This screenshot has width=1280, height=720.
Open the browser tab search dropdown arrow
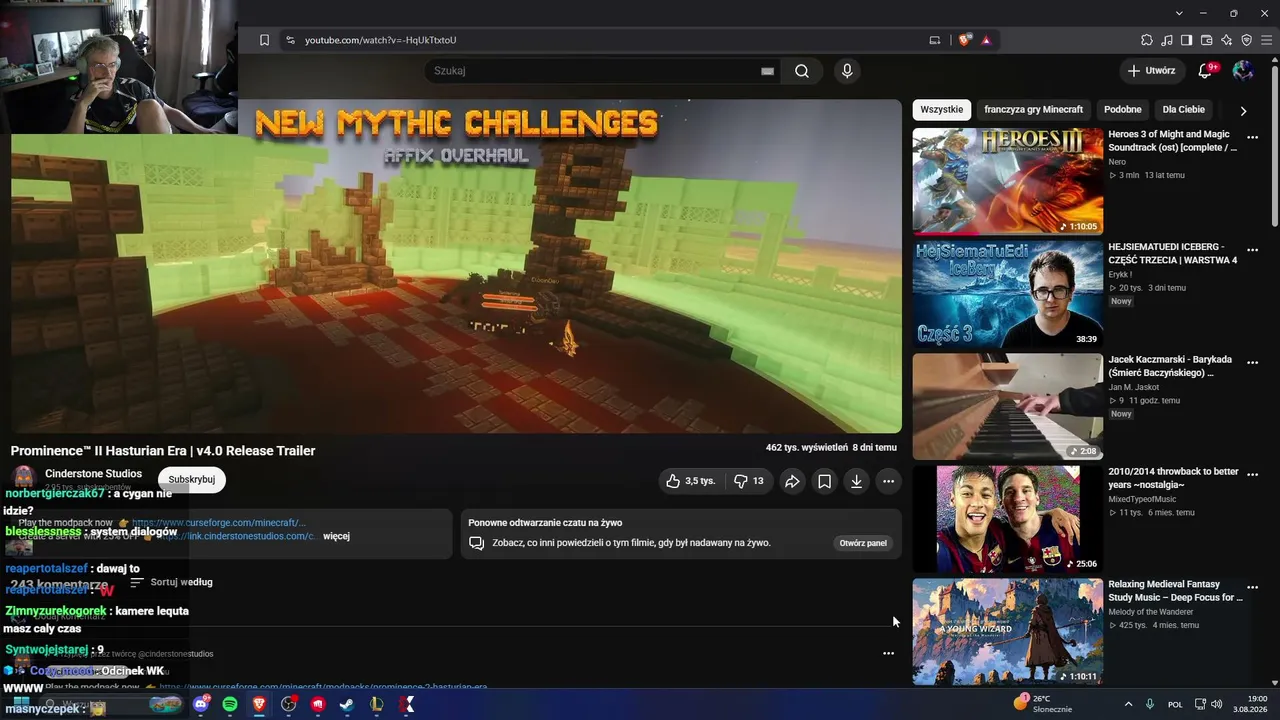[x=1180, y=13]
